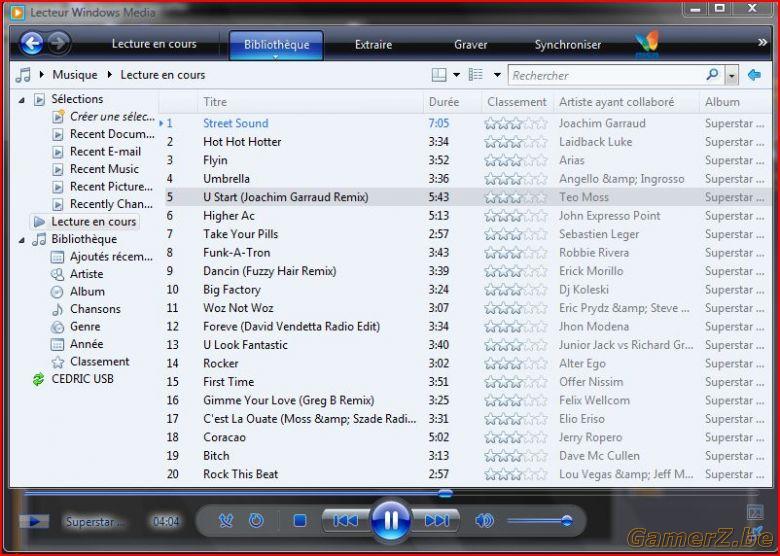Select the Recent Pictures playlist
This screenshot has width=780, height=556.
[111, 186]
